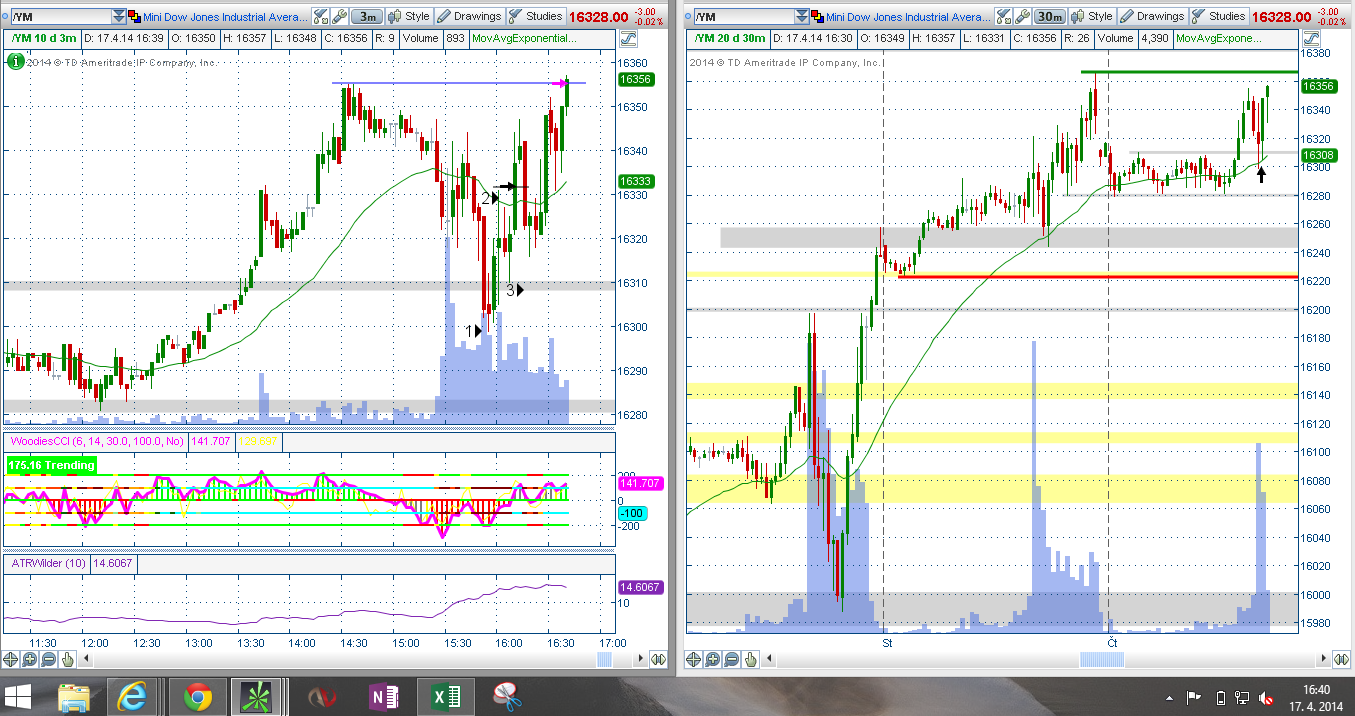This screenshot has height=716, width=1355.
Task: Open chart settings wrench in right chart
Action: 1021,16
